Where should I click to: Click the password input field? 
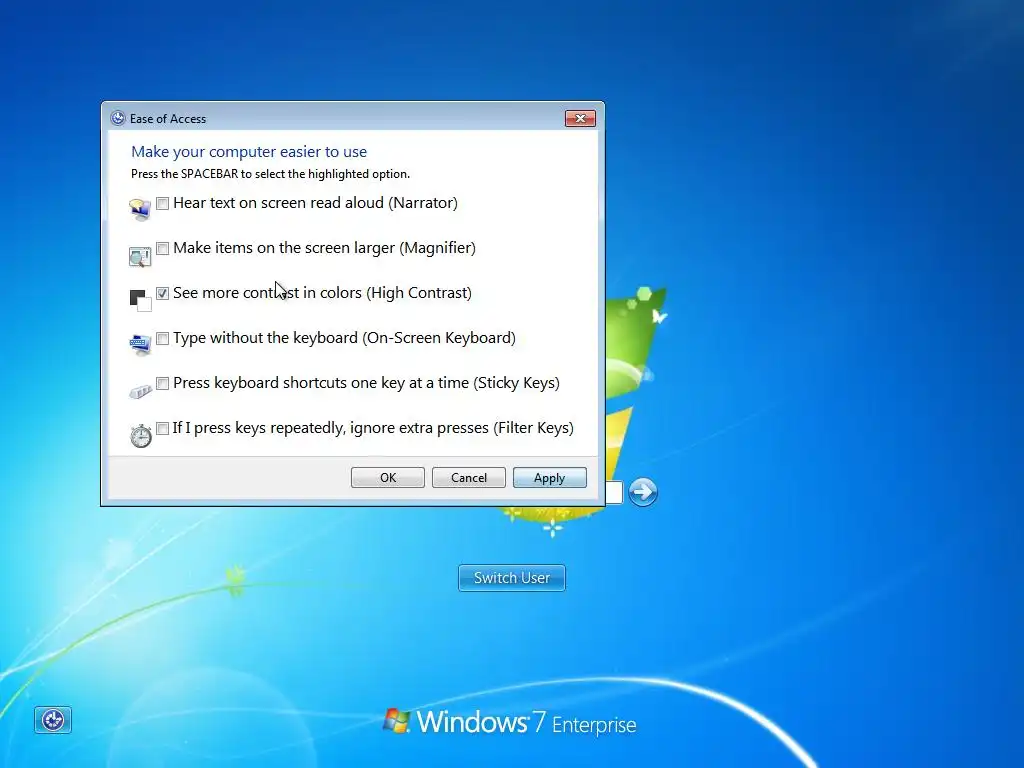point(614,492)
